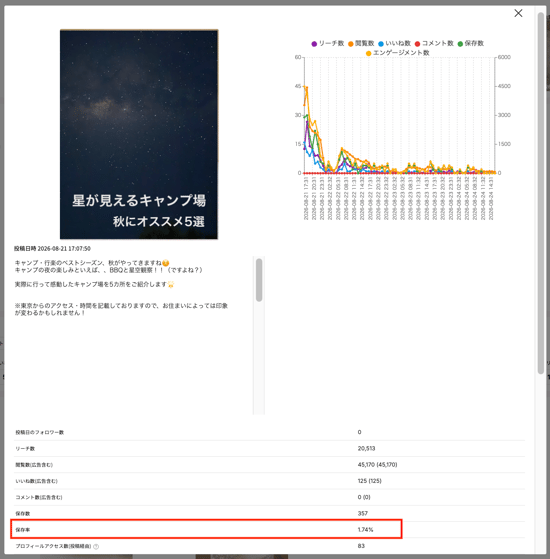The width and height of the screenshot is (550, 559).
Task: Click the save rate value 1.74%
Action: tap(365, 530)
